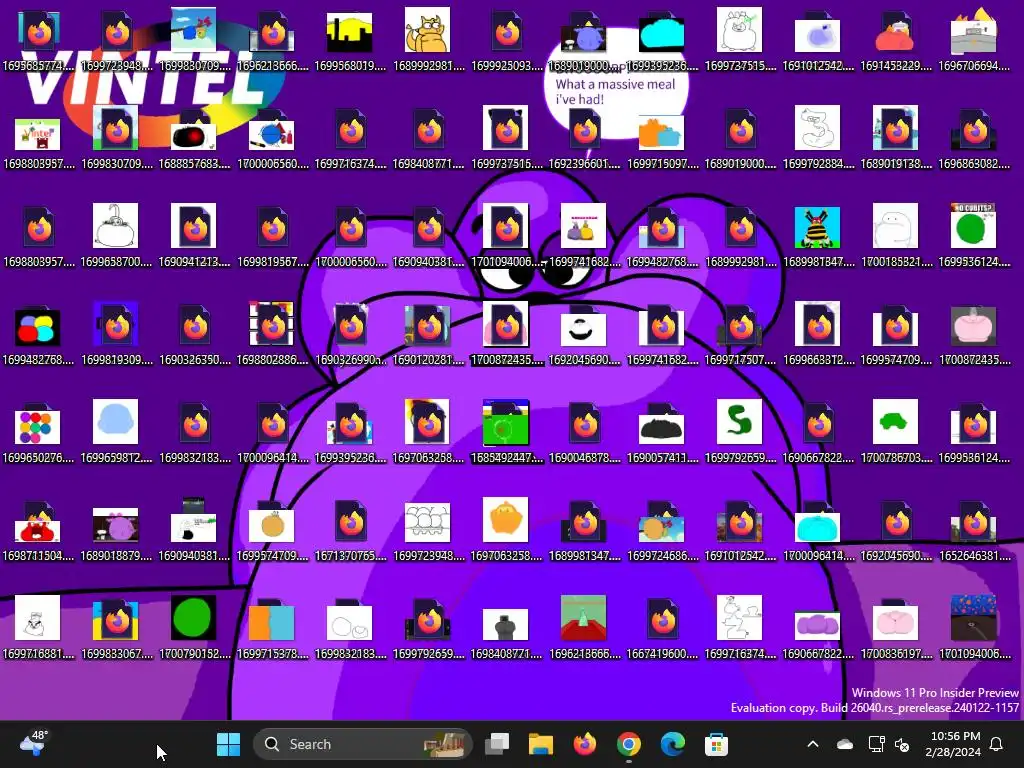The image size is (1024, 768).
Task: Open the weather widget showing 48°
Action: pos(33,743)
